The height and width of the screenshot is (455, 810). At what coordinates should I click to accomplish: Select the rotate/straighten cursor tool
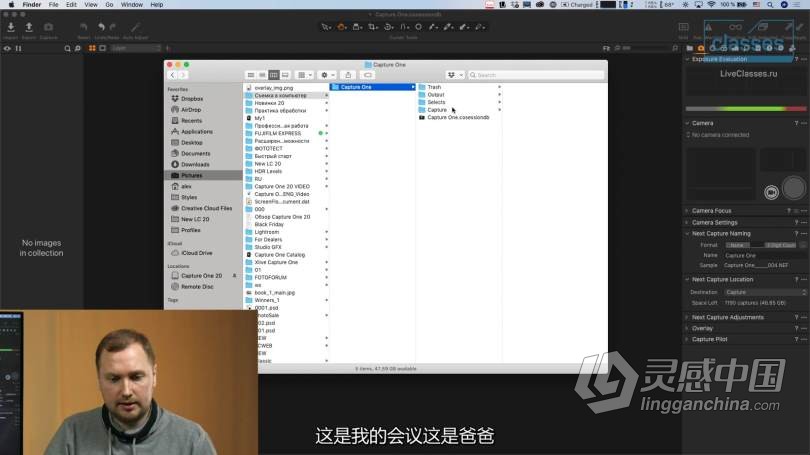(388, 27)
